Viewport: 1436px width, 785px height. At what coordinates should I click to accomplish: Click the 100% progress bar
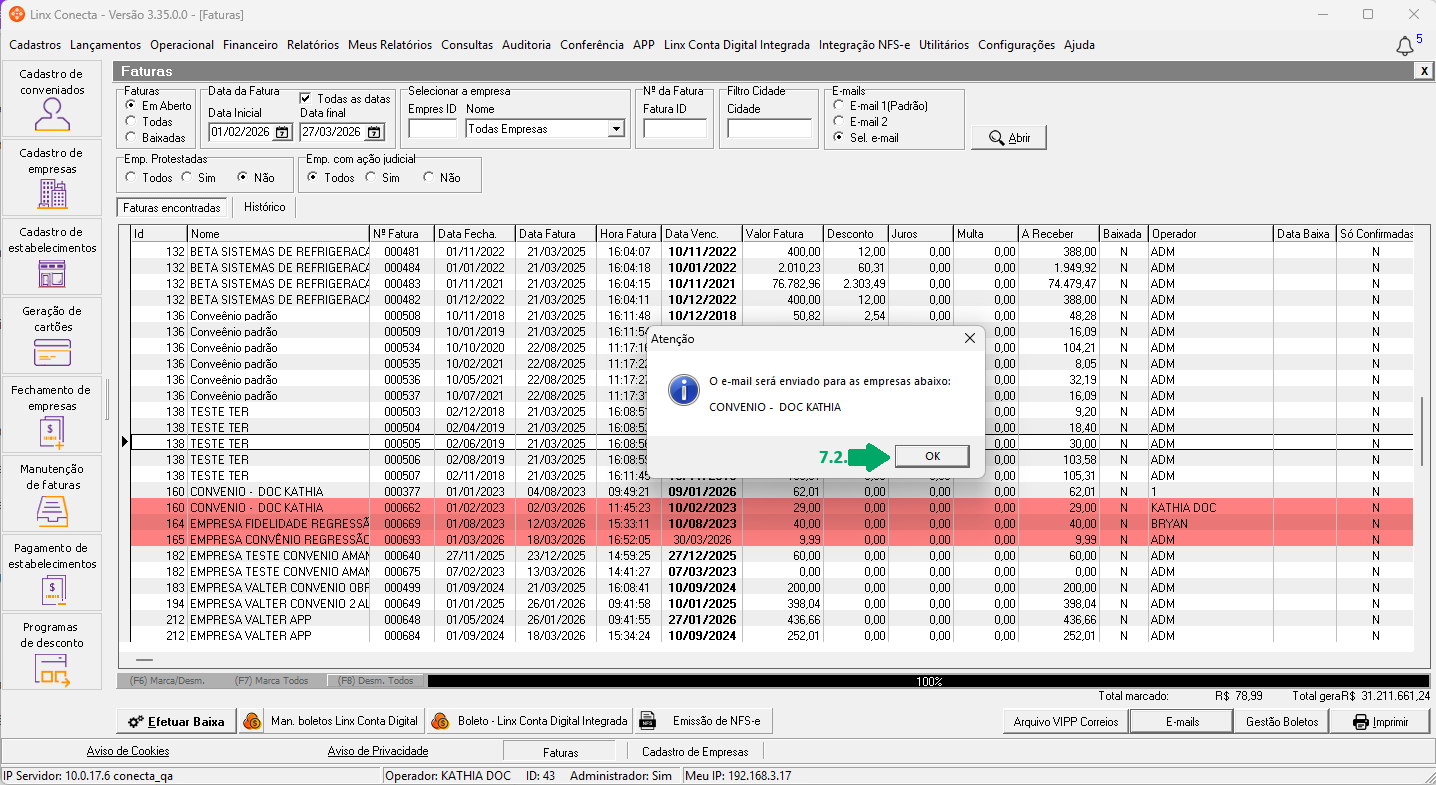click(x=929, y=681)
